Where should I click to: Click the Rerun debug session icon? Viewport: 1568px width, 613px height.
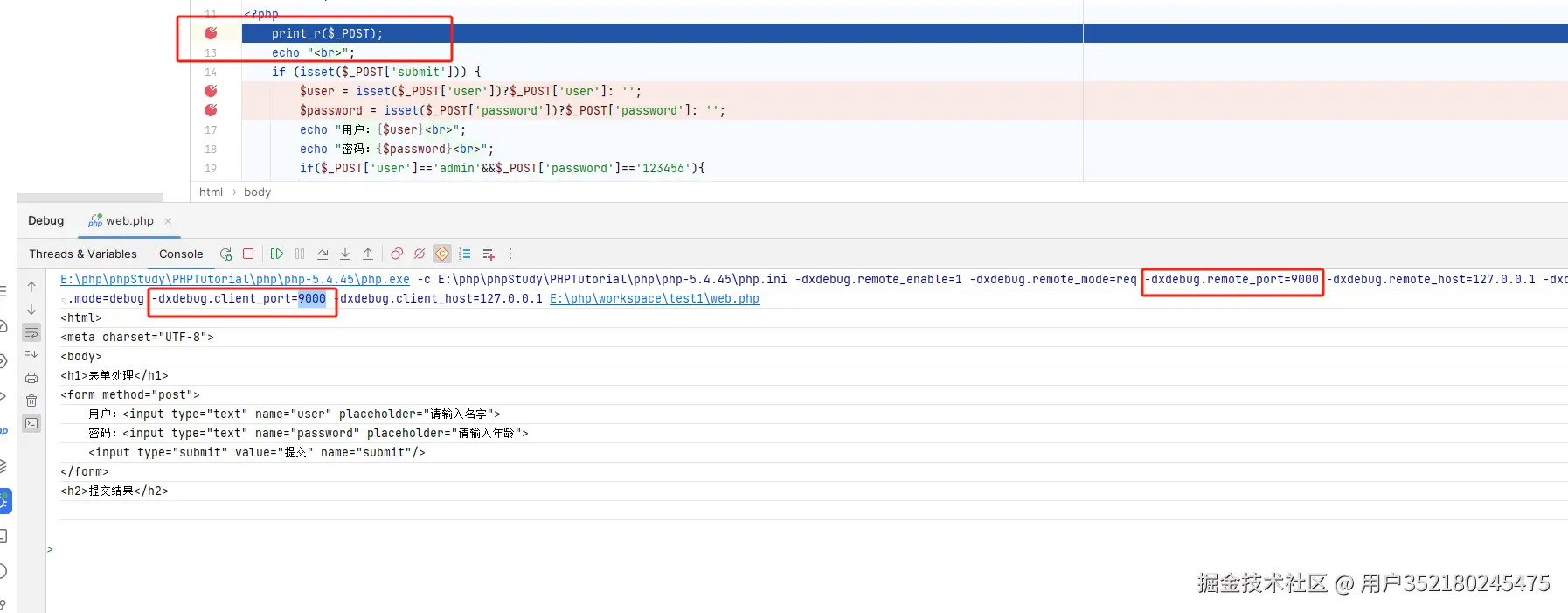[x=226, y=254]
